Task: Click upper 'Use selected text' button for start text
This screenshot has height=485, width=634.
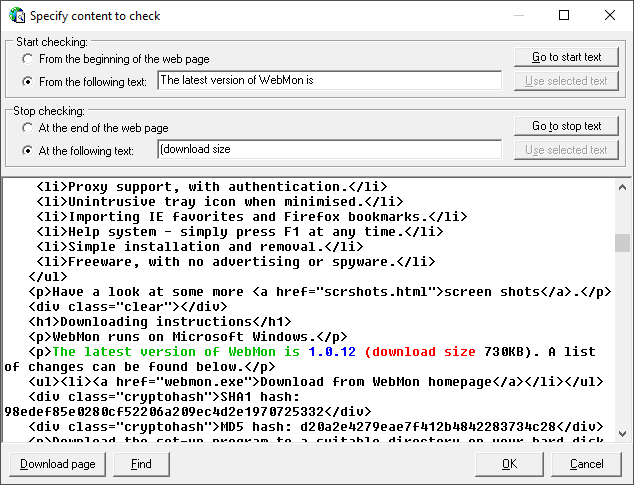Action: pos(566,81)
